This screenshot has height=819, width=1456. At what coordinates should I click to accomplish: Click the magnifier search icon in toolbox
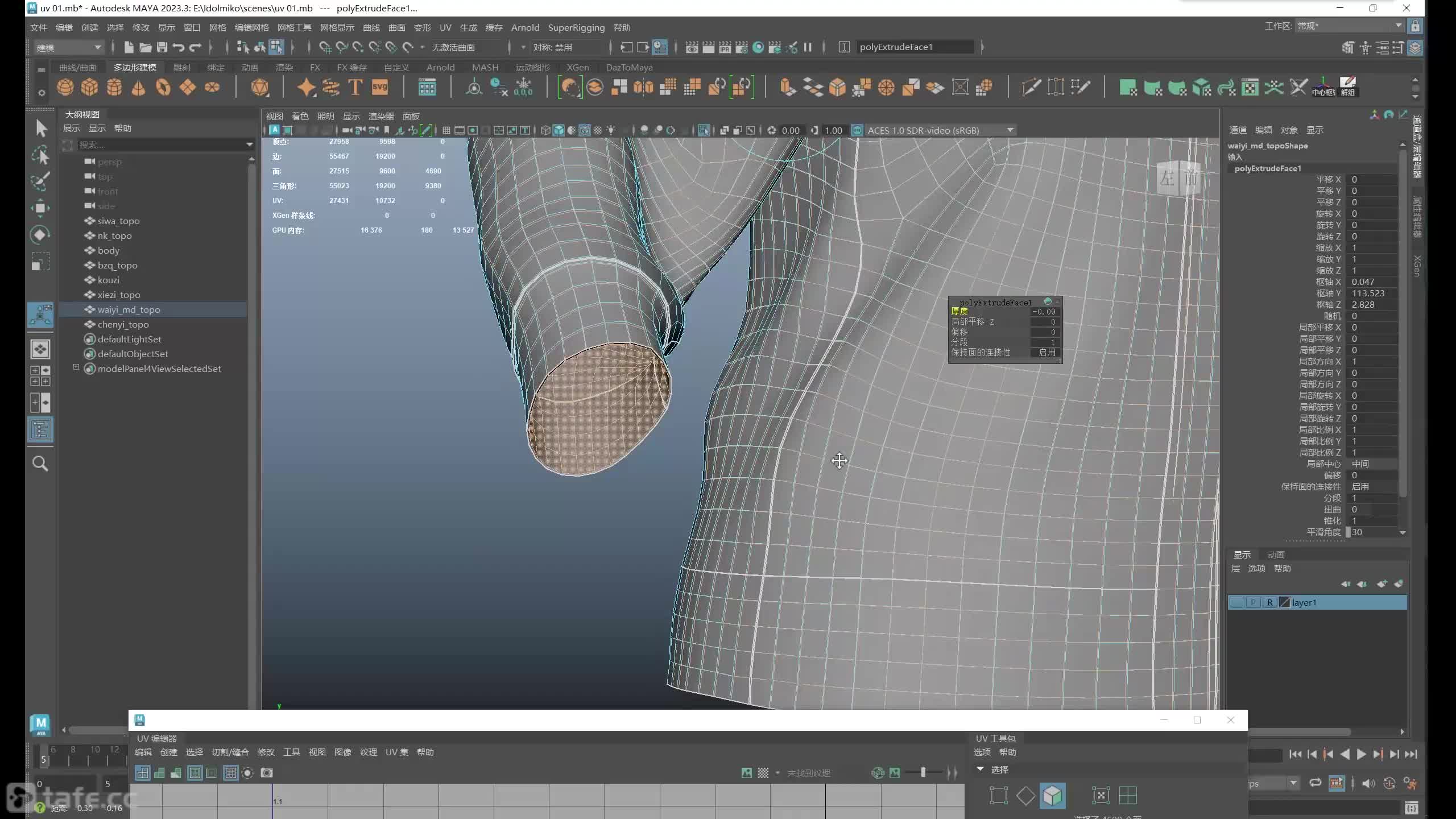[x=40, y=464]
